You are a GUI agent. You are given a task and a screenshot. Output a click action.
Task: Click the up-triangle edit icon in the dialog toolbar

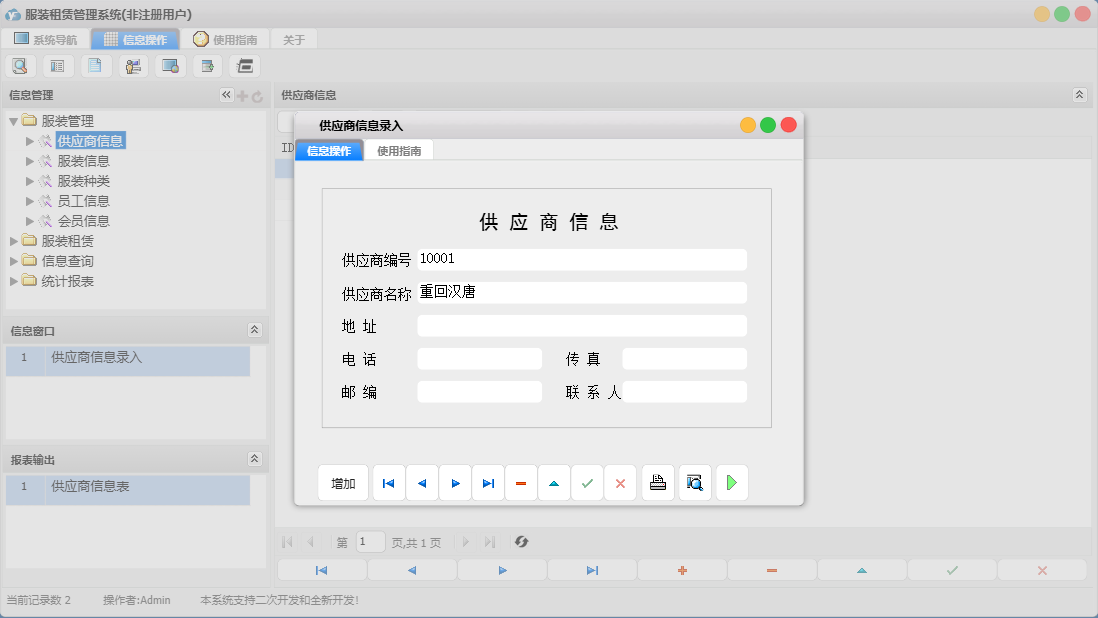tap(554, 483)
